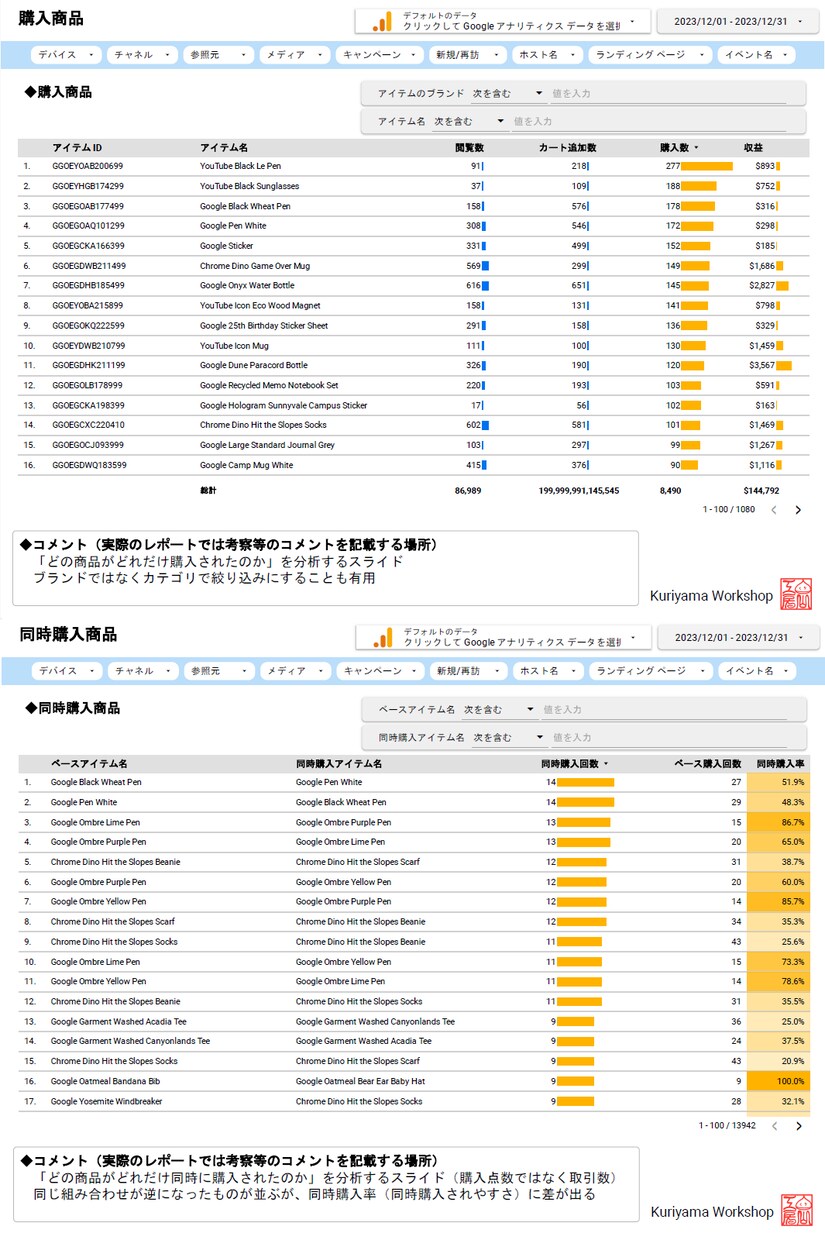The image size is (825, 1240).
Task: Select Google Yosemite Windbreaker cell
Action: [106, 1102]
